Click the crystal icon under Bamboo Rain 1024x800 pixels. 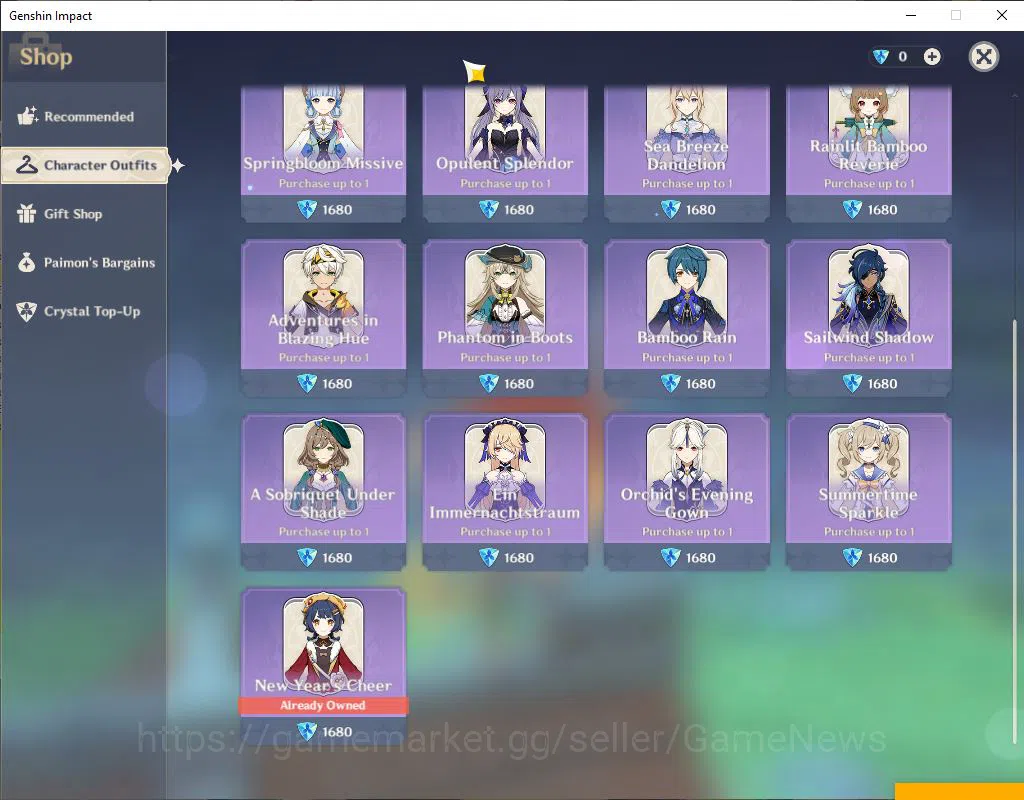pyautogui.click(x=670, y=383)
